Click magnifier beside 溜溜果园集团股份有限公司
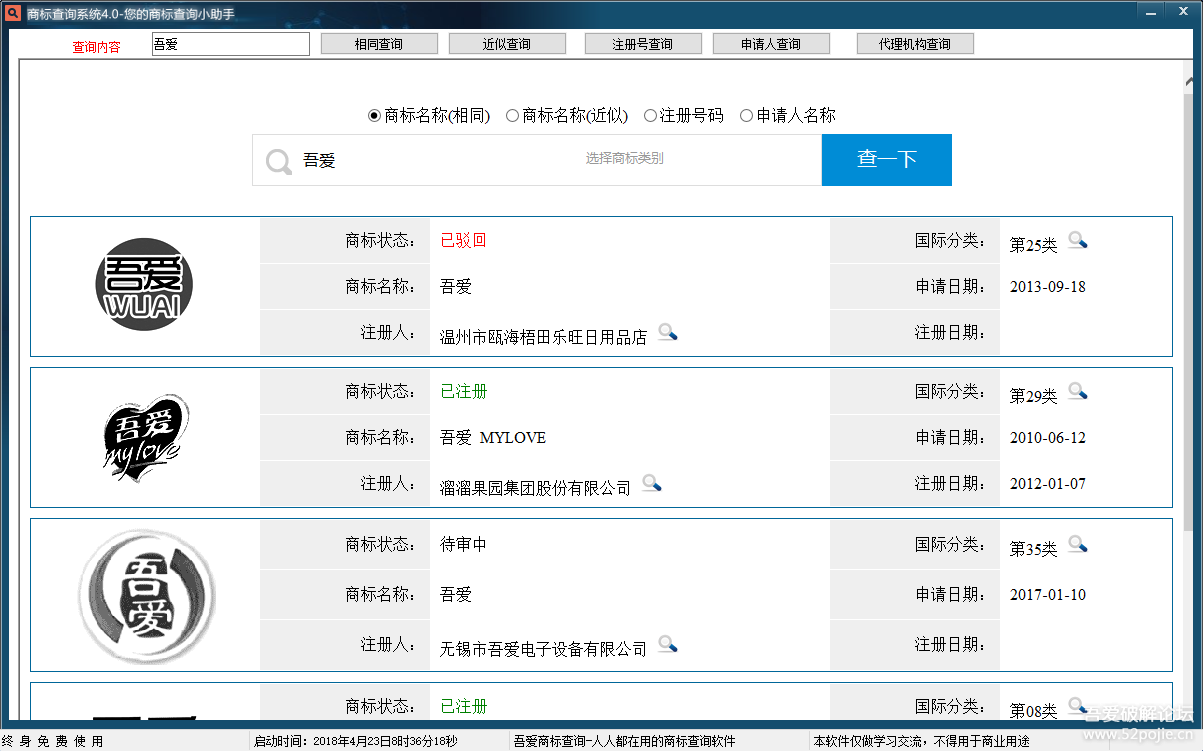Viewport: 1203px width, 751px height. tap(651, 484)
